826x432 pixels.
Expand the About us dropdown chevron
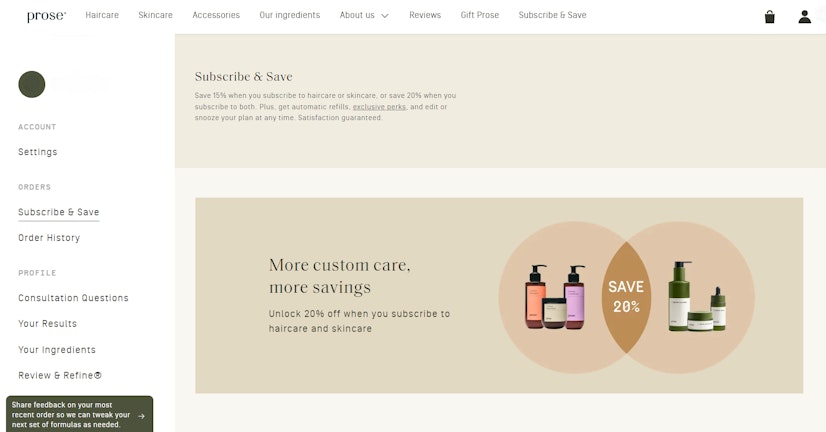385,16
